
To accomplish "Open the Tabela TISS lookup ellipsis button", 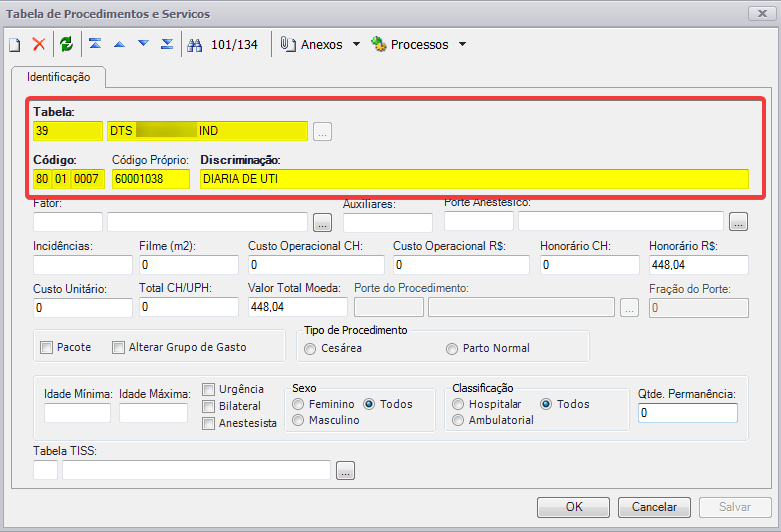I will pyautogui.click(x=345, y=470).
